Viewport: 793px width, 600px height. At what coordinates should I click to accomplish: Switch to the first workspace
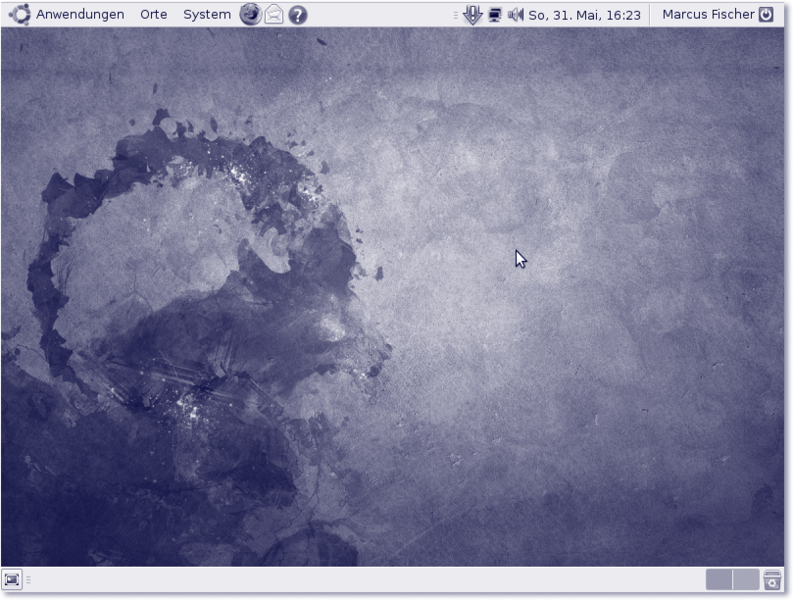(x=719, y=580)
